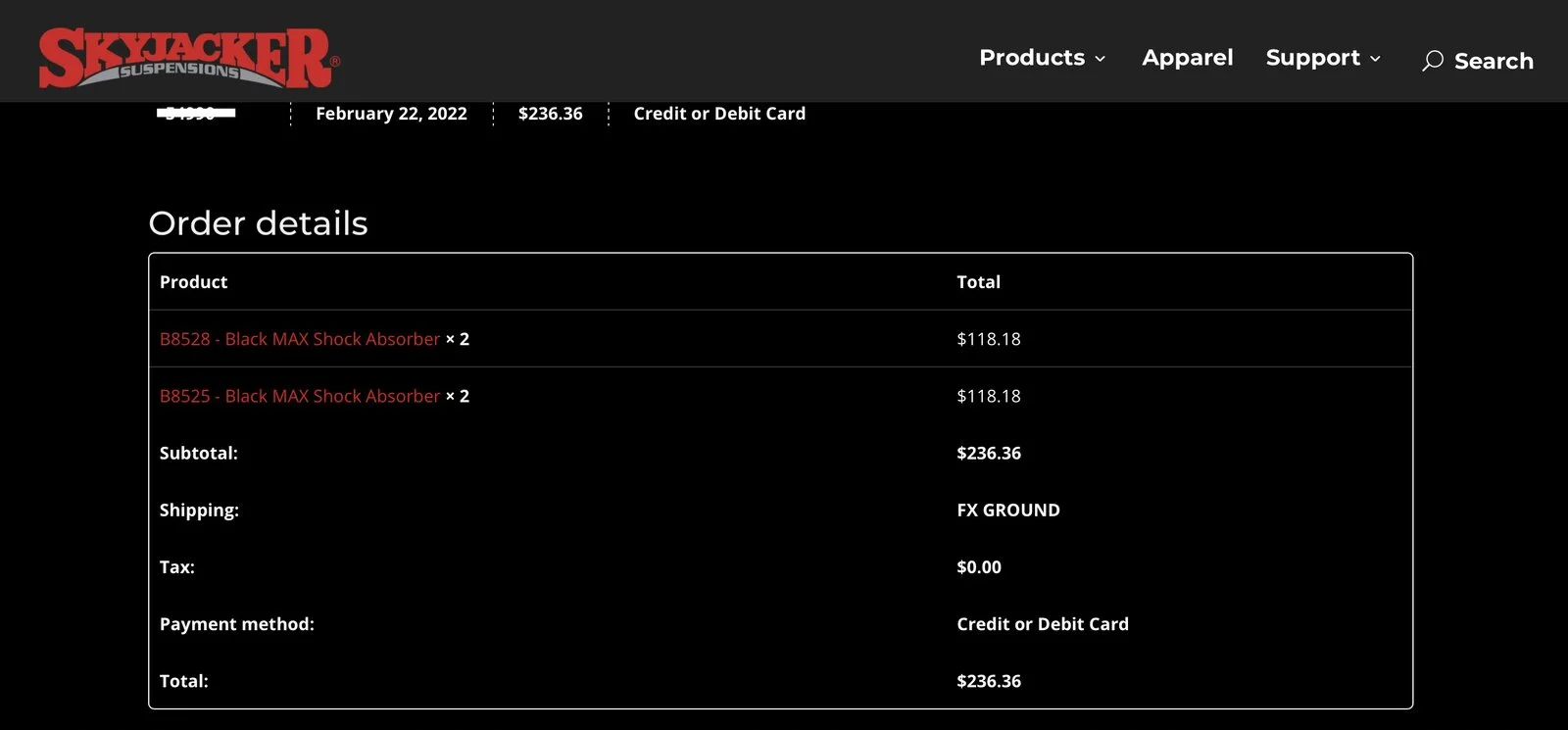1568x730 pixels.
Task: Open the search magnifier icon
Action: (x=1433, y=61)
